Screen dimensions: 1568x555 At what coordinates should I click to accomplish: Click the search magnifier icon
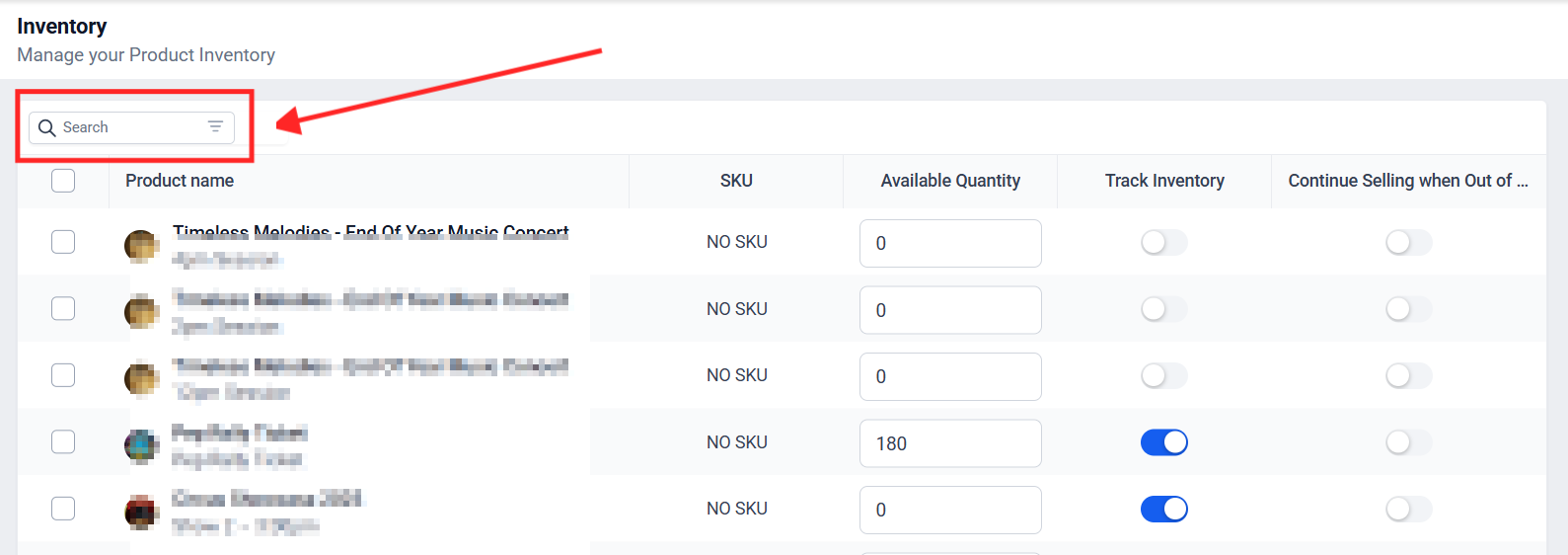point(46,128)
